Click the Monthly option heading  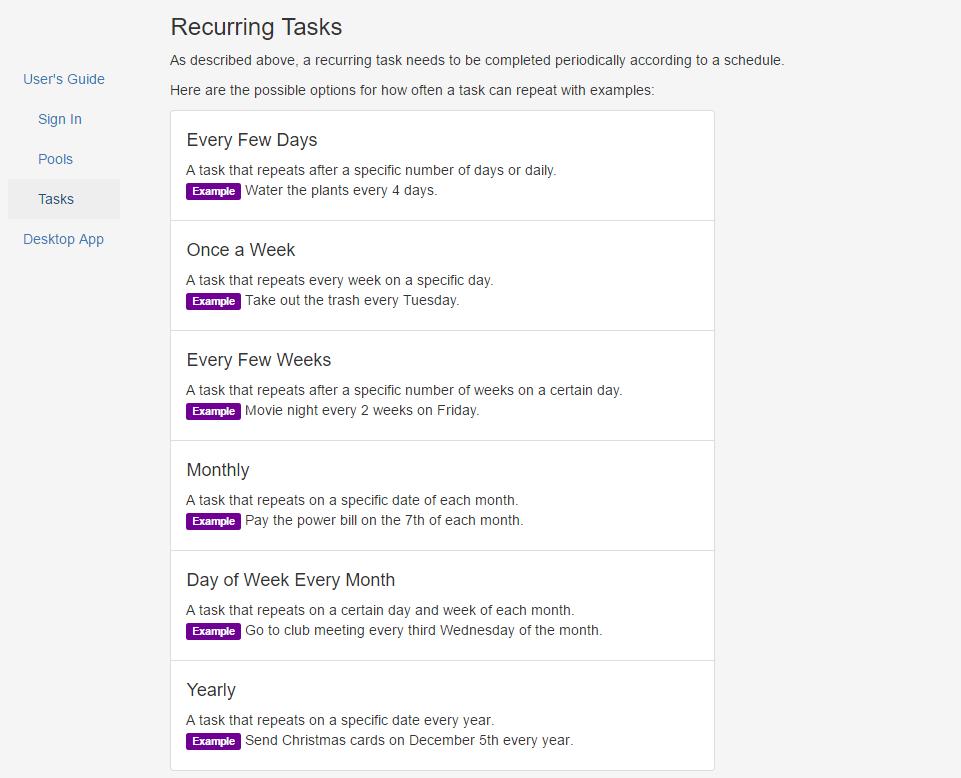218,470
